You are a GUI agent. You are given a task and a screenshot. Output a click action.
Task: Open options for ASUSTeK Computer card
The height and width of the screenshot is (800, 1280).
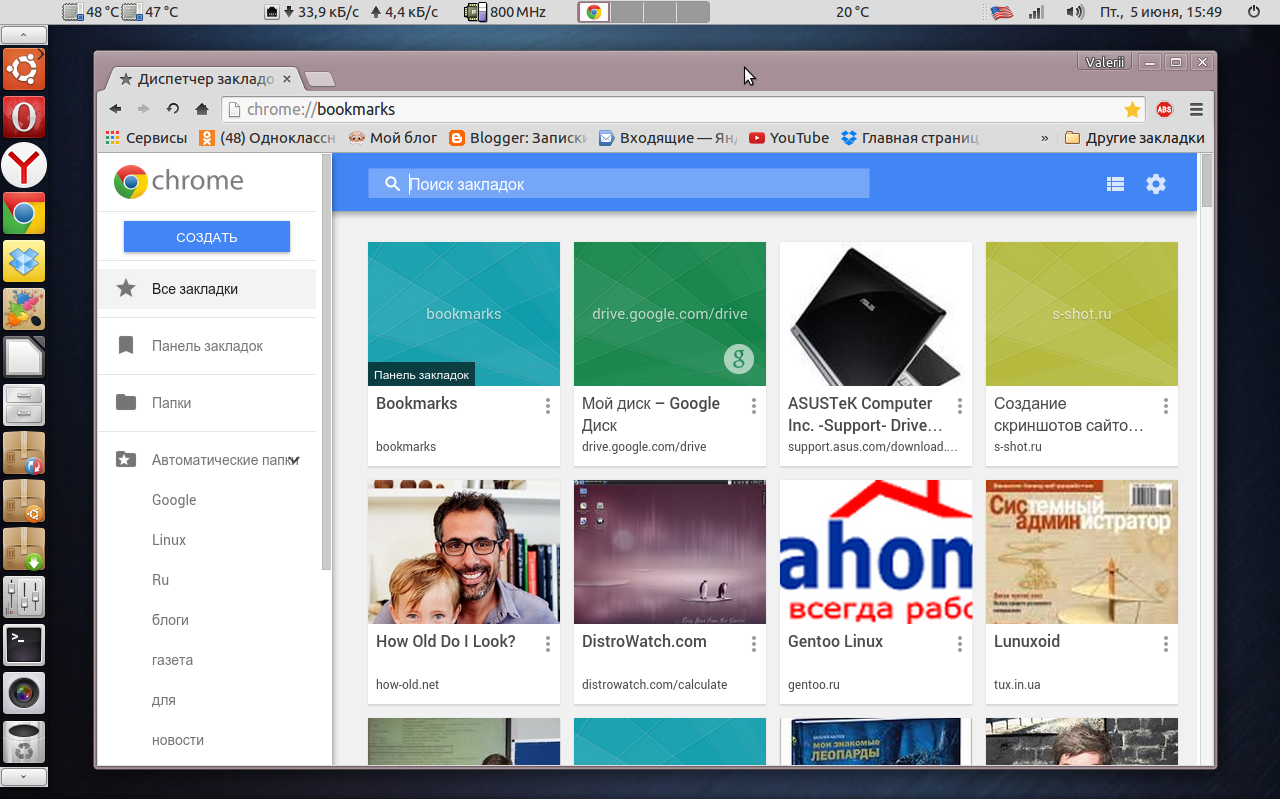(960, 406)
